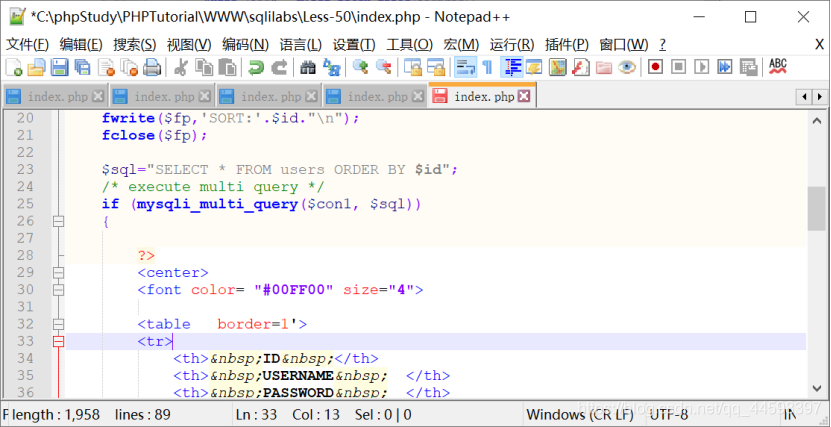
Task: Open the 编辑(E) menu
Action: pos(81,45)
